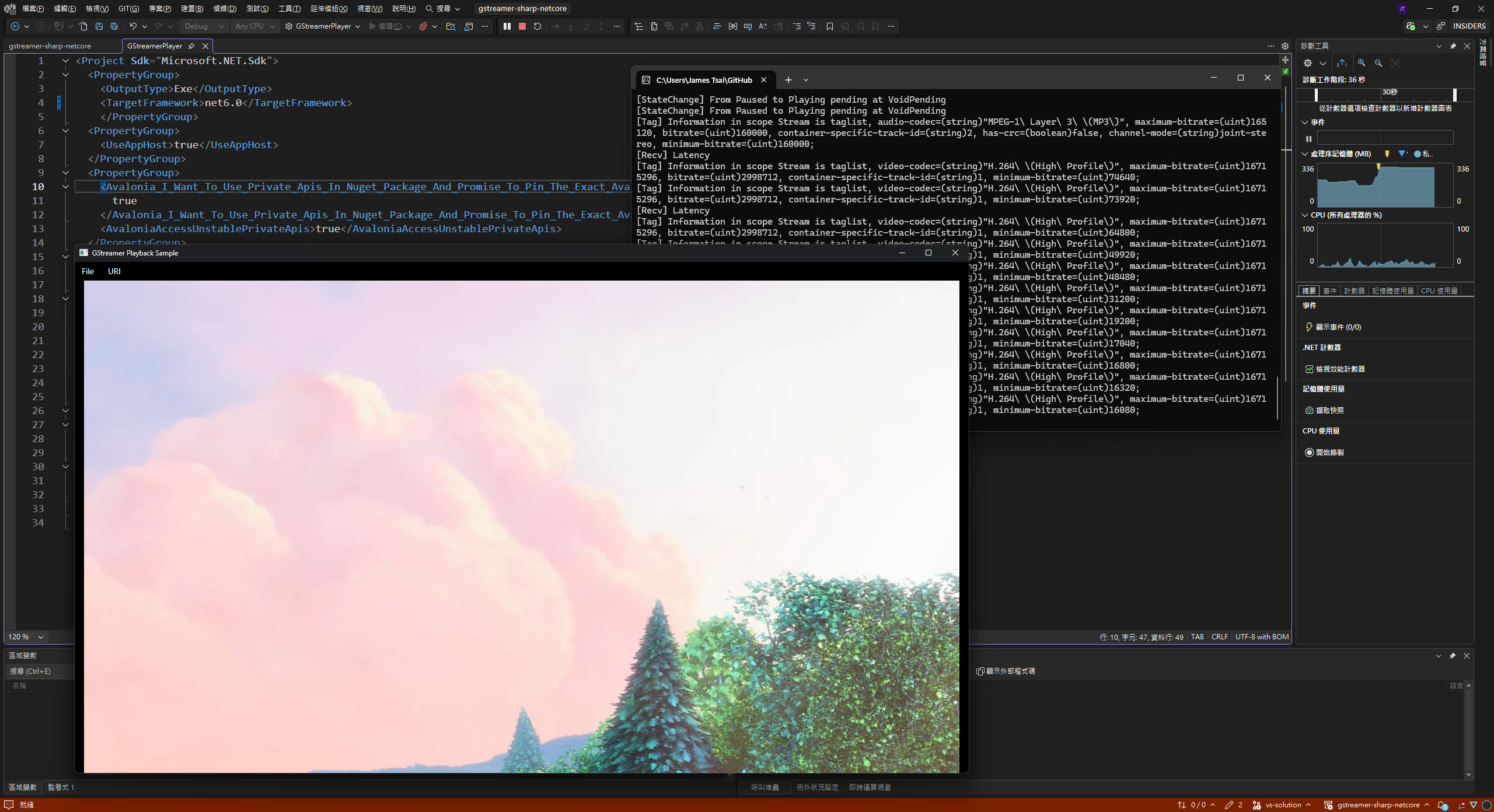Collapse the Project element on line 1
This screenshot has width=1494, height=812.
pyautogui.click(x=65, y=61)
